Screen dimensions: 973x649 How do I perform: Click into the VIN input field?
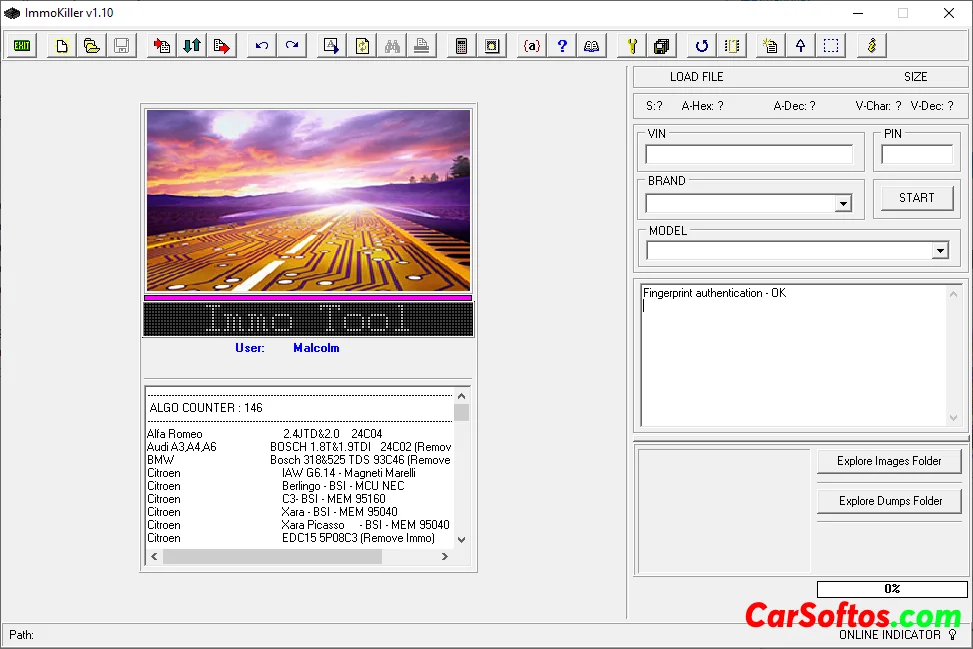click(x=749, y=155)
